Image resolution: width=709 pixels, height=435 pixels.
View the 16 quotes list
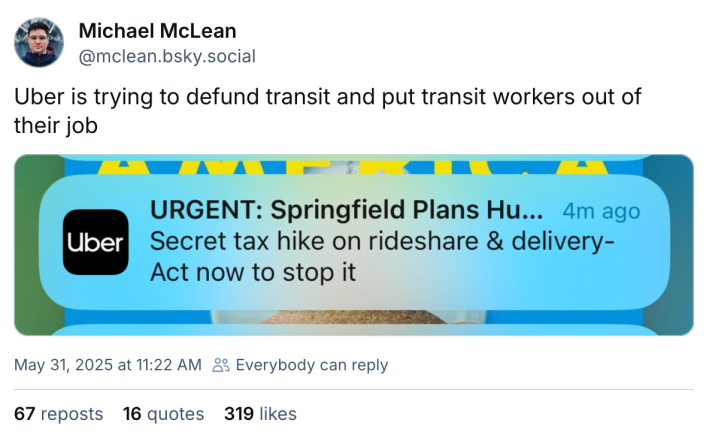163,414
